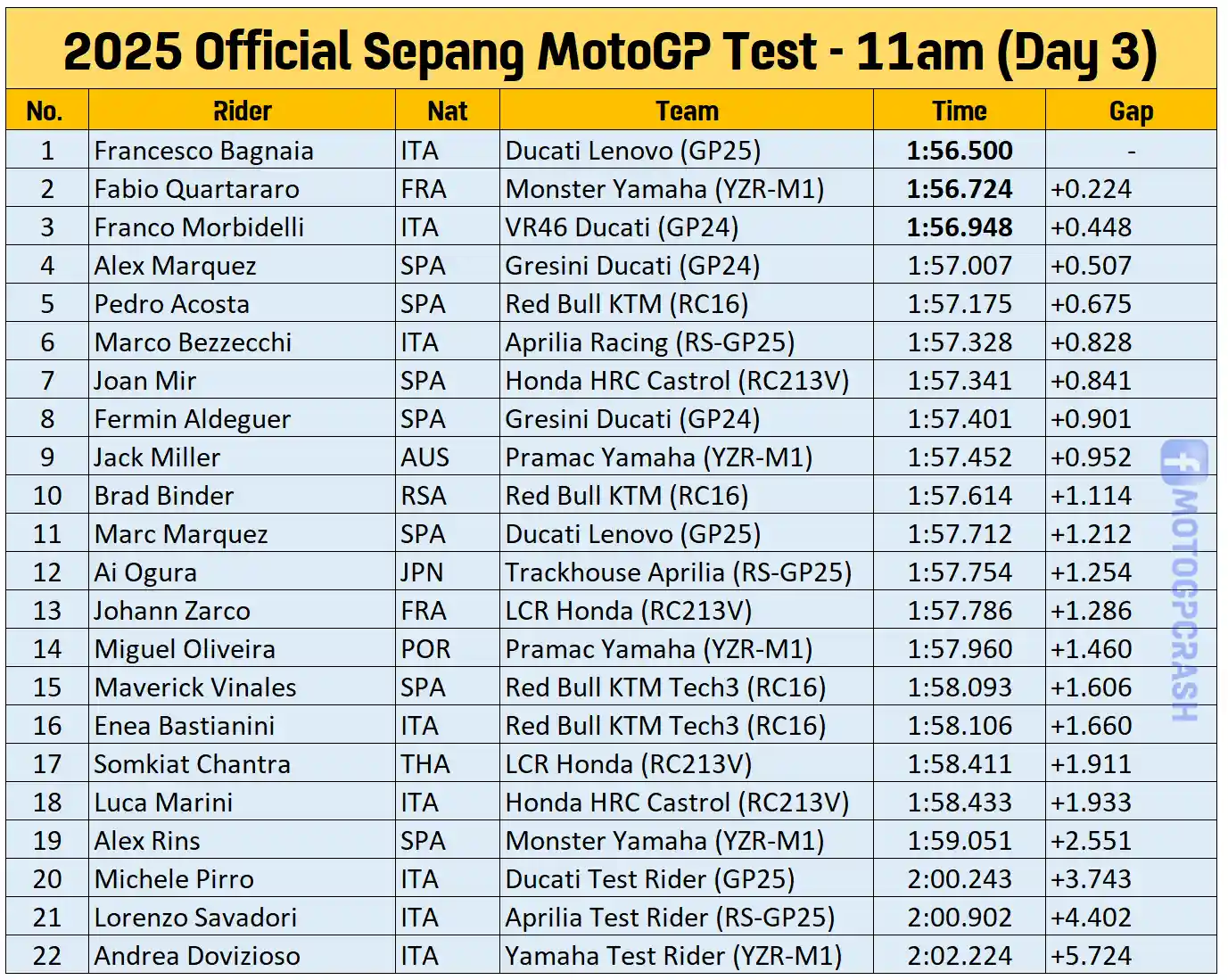Select Jack Miller's AUS nationality cell
This screenshot has width=1228, height=980.
point(425,457)
